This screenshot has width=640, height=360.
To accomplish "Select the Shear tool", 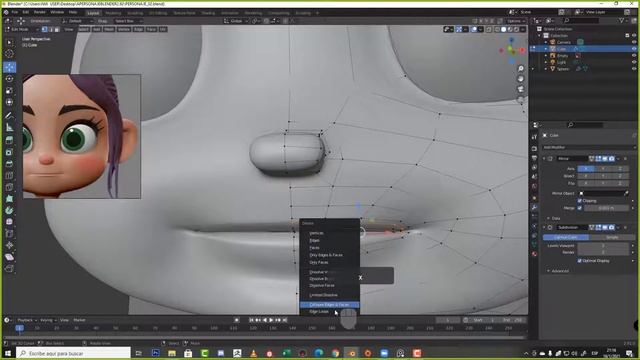I will point(9,257).
